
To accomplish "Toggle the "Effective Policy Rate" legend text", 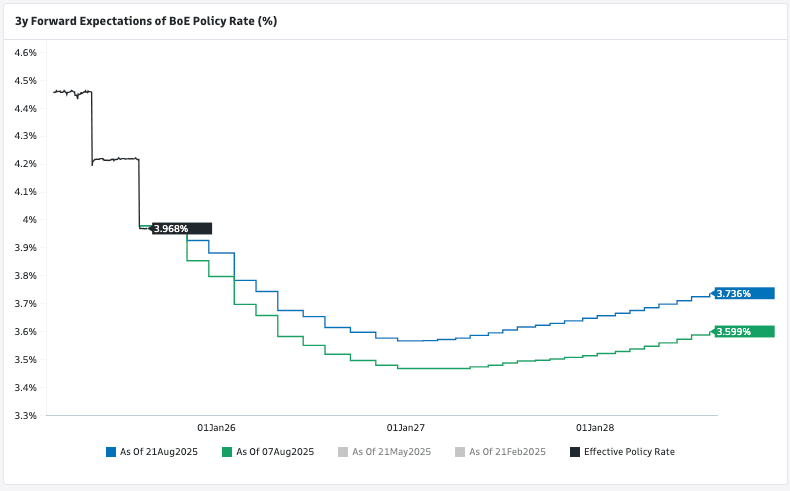I will click(x=629, y=452).
